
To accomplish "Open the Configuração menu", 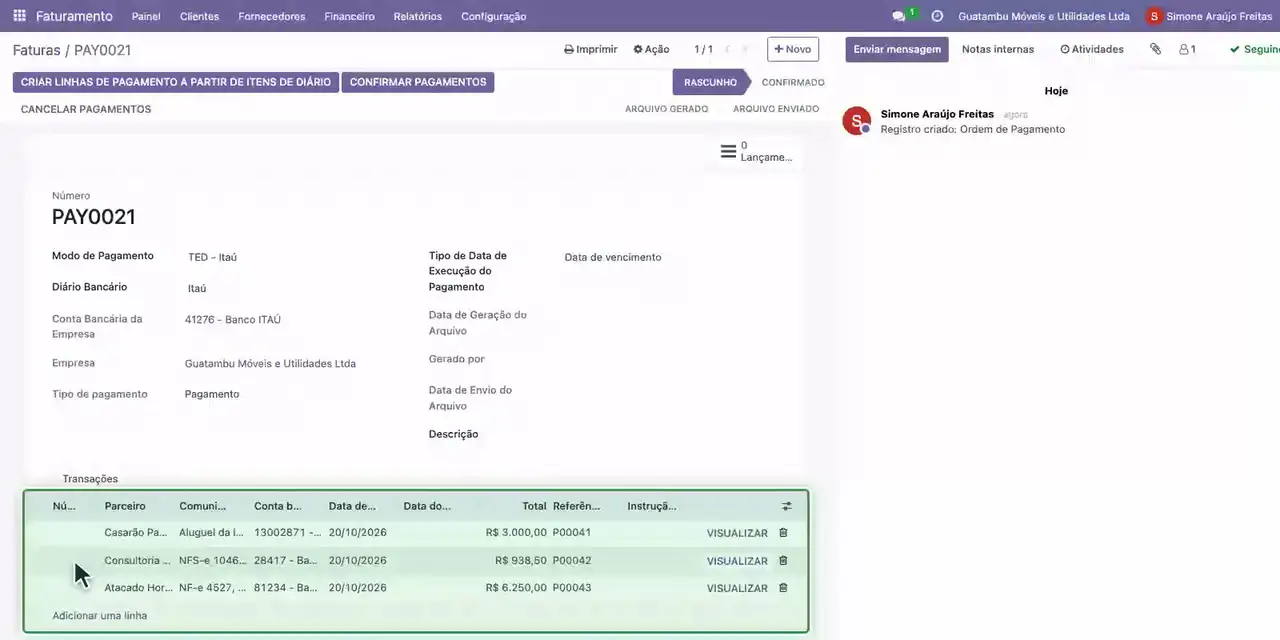I will pyautogui.click(x=494, y=16).
